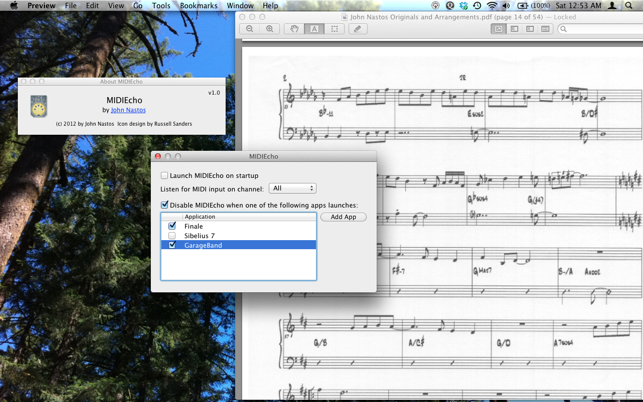This screenshot has height=402, width=643.
Task: Open the Apple menu
Action: pyautogui.click(x=14, y=5)
